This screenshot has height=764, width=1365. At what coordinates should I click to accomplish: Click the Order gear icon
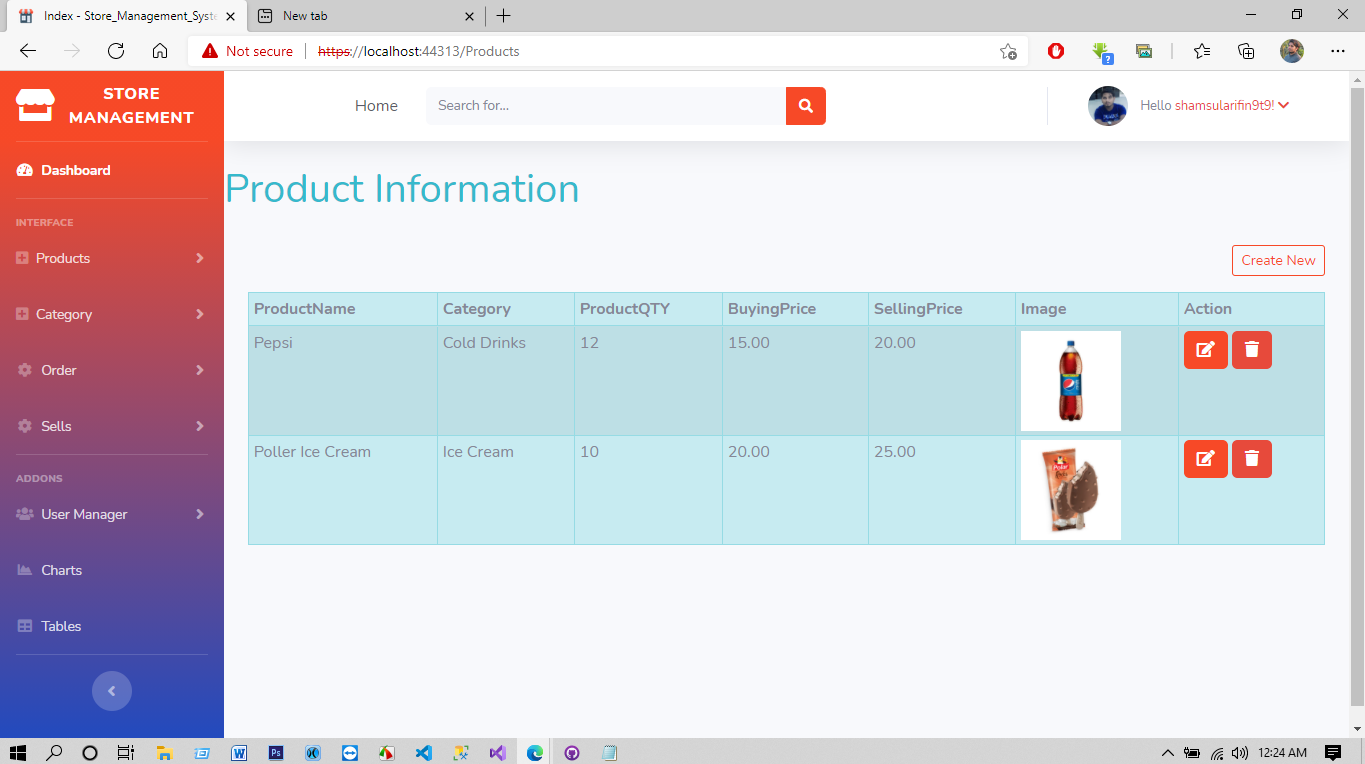point(22,370)
